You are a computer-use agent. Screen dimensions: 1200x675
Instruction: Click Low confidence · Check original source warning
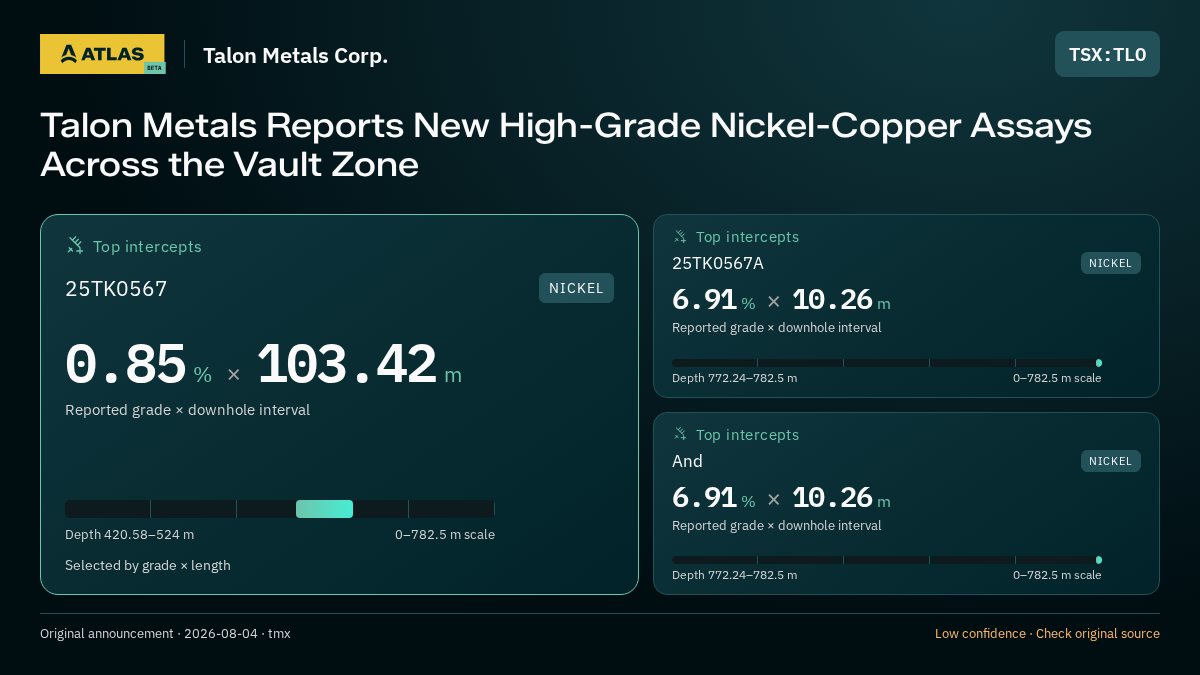(1047, 634)
